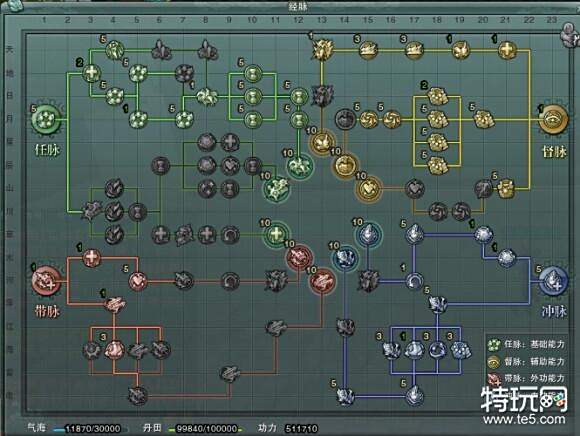Select the lower red level-10 node
The image size is (580, 436).
click(322, 281)
